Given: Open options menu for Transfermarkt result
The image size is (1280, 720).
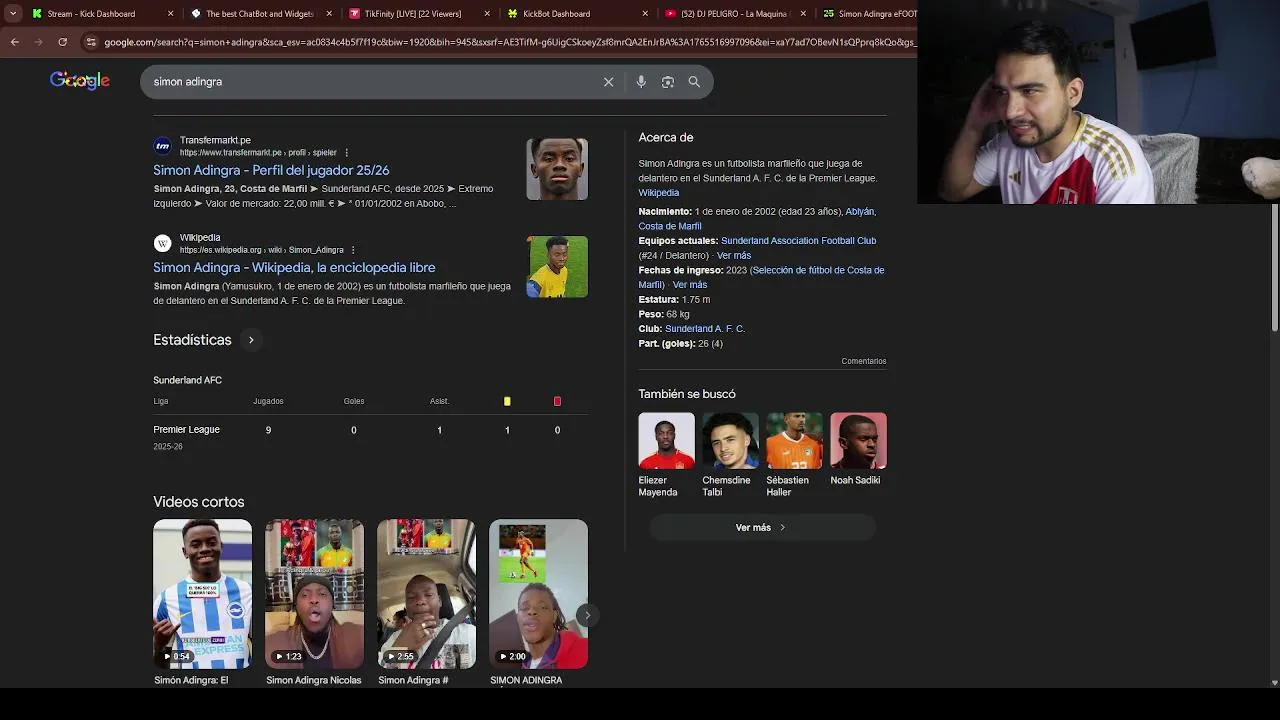Looking at the screenshot, I should (x=347, y=153).
